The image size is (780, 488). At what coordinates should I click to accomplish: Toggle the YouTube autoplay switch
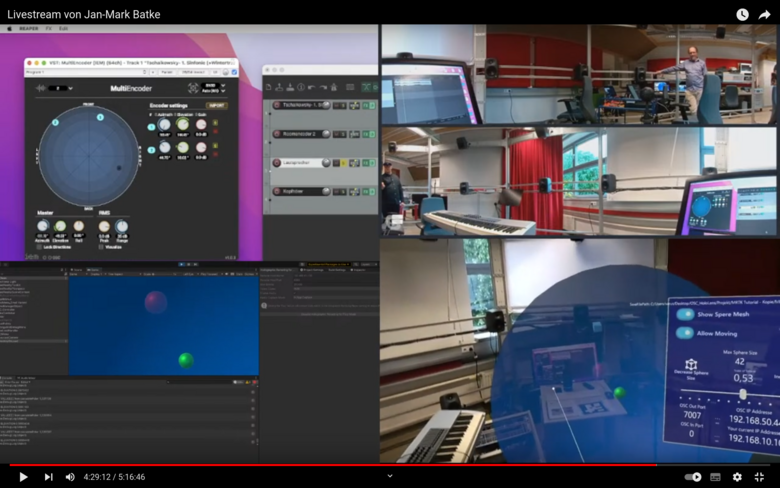693,477
